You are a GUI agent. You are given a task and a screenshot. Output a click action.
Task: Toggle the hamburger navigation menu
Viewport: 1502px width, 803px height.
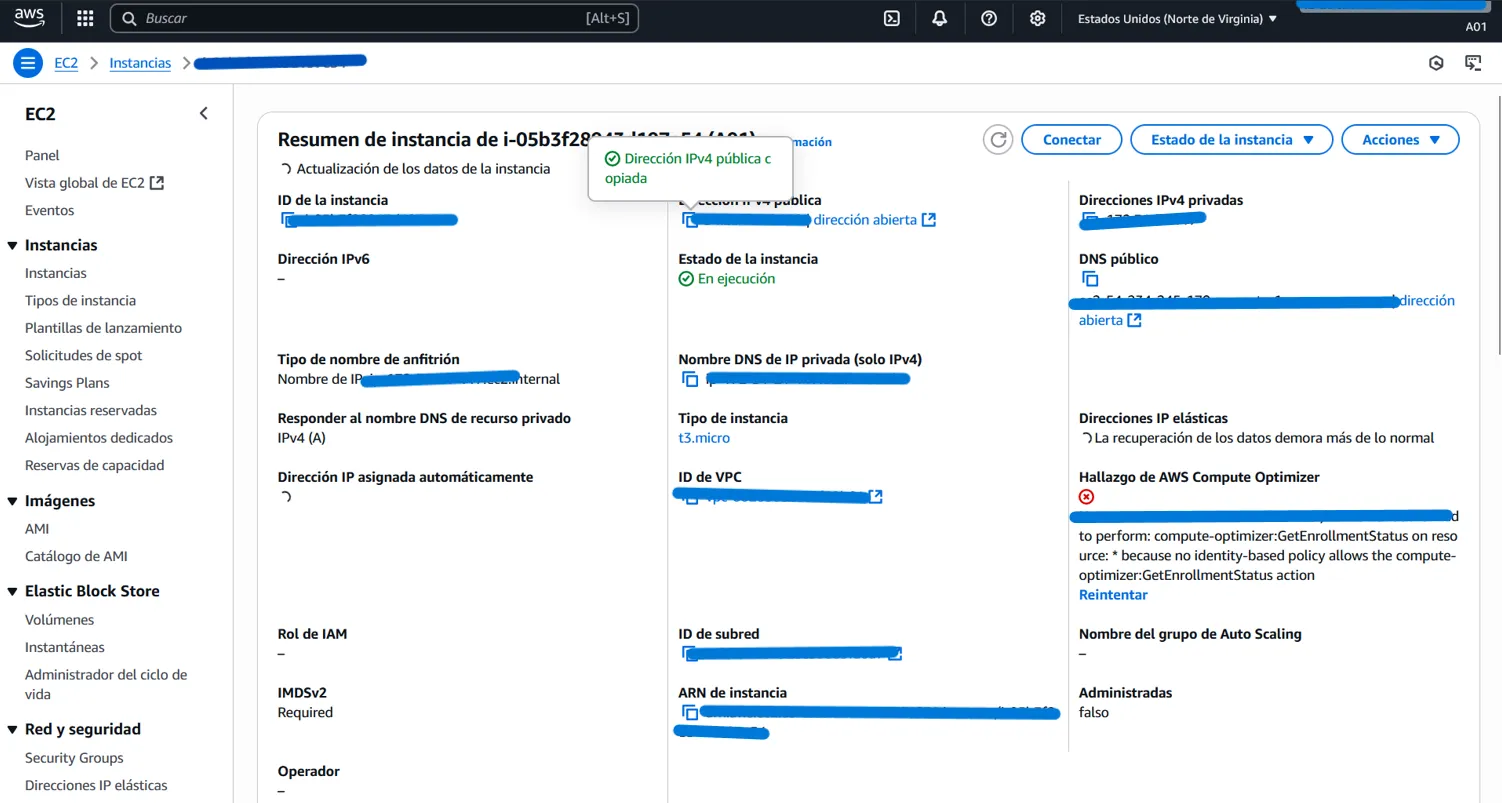point(28,63)
